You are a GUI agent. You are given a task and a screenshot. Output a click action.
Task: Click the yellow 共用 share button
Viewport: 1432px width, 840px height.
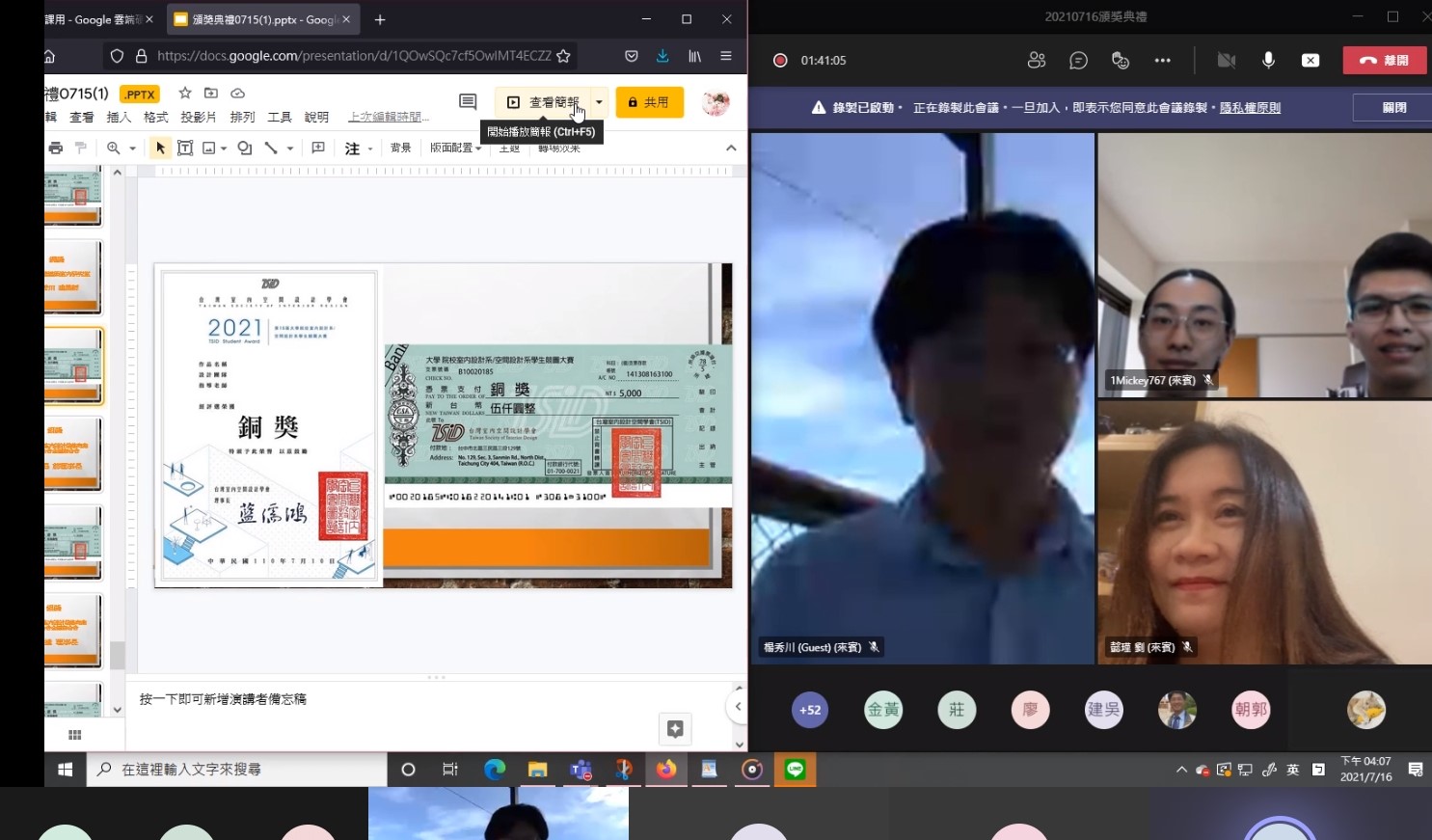649,102
